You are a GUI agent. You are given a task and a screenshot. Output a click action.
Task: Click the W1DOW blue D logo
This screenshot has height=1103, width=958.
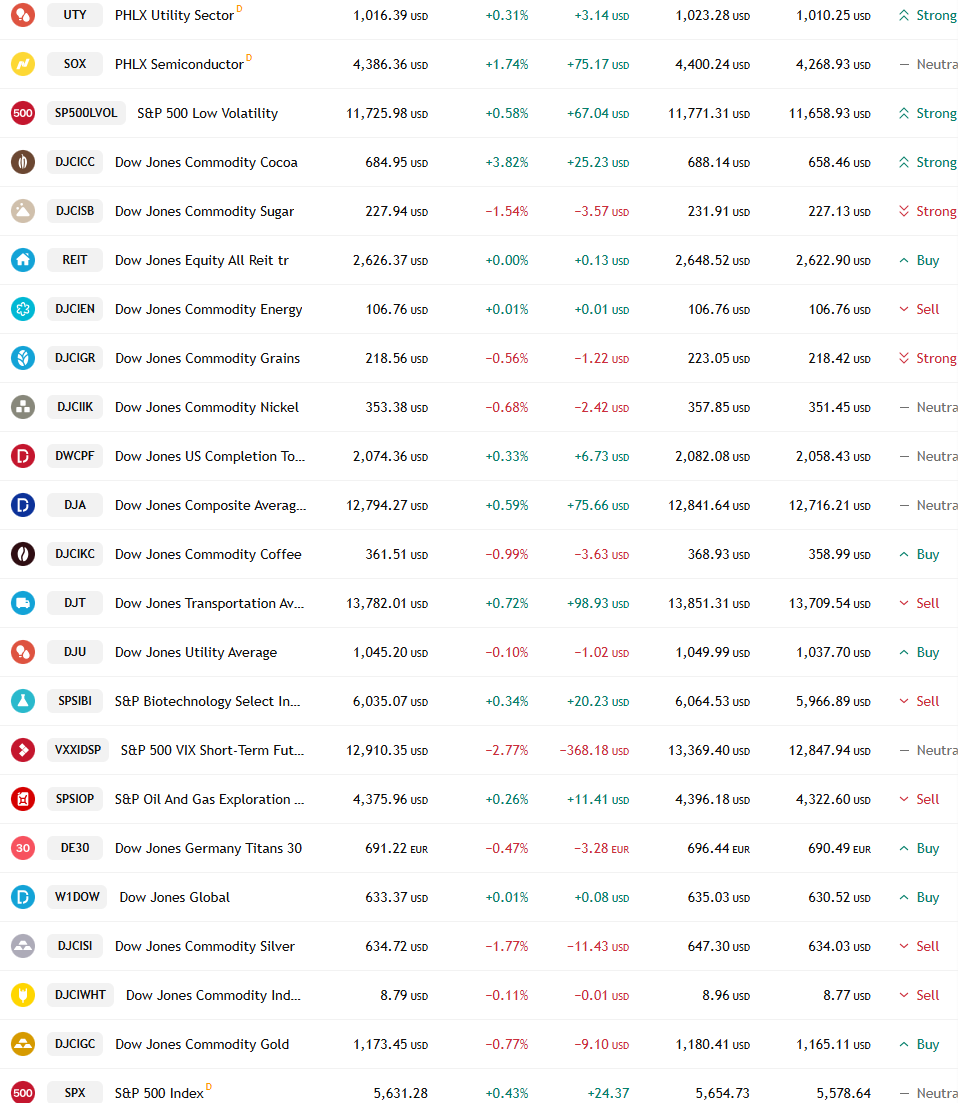[23, 897]
